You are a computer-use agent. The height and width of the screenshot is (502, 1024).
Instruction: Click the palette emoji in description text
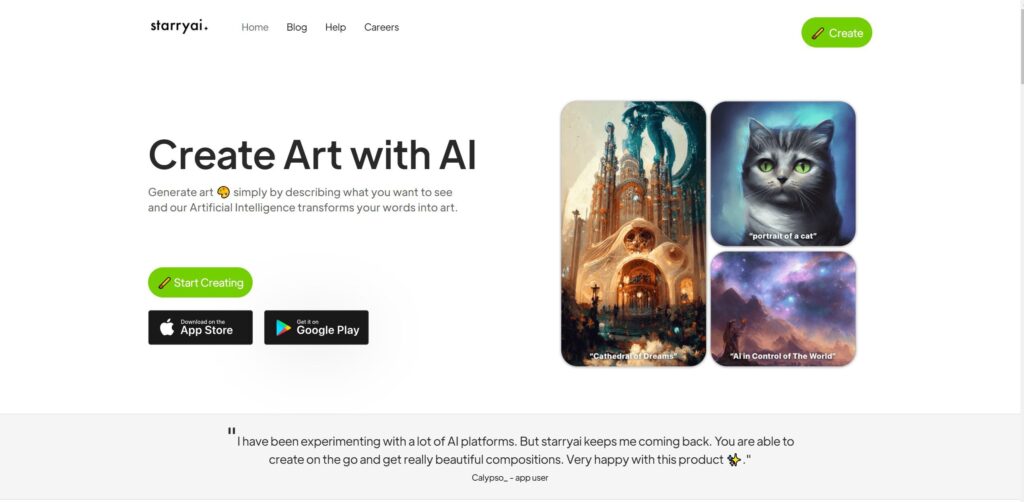pos(223,192)
